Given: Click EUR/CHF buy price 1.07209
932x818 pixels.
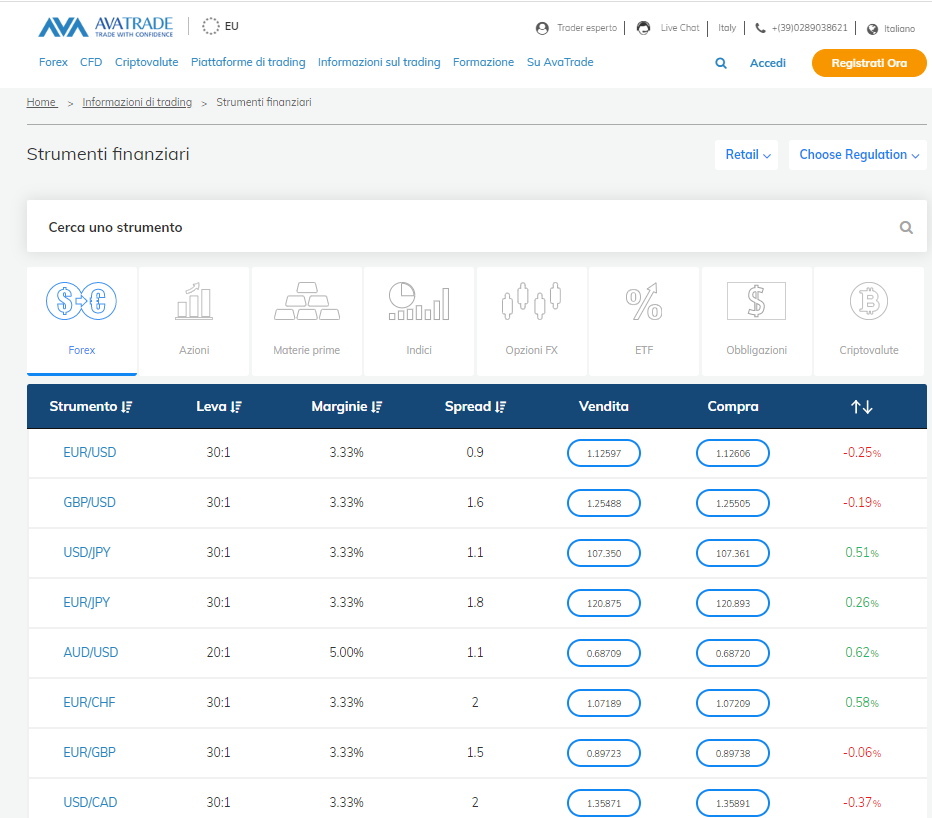Looking at the screenshot, I should [x=733, y=703].
